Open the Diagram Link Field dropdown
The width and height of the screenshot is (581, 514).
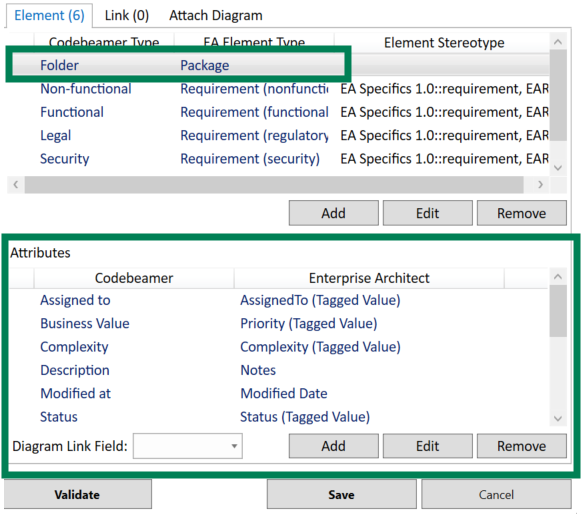pos(187,446)
